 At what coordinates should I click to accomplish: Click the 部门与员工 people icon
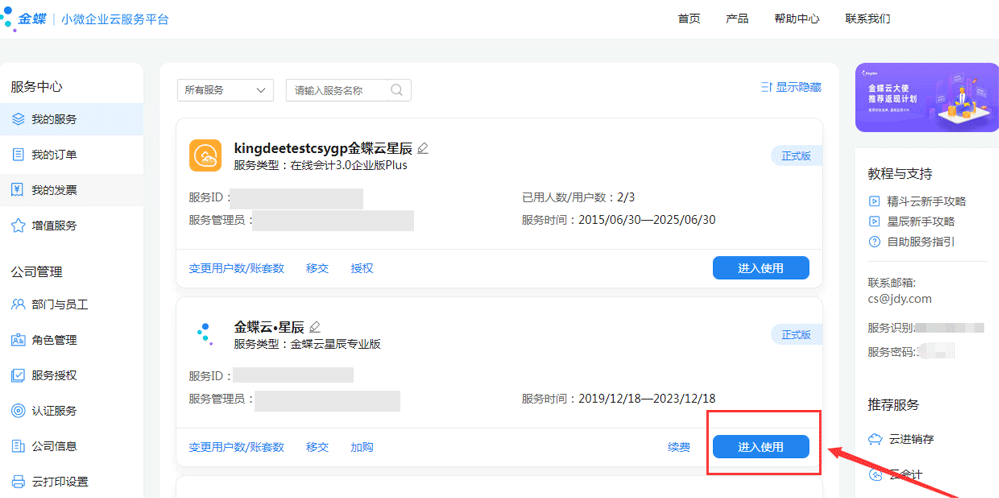pyautogui.click(x=18, y=304)
